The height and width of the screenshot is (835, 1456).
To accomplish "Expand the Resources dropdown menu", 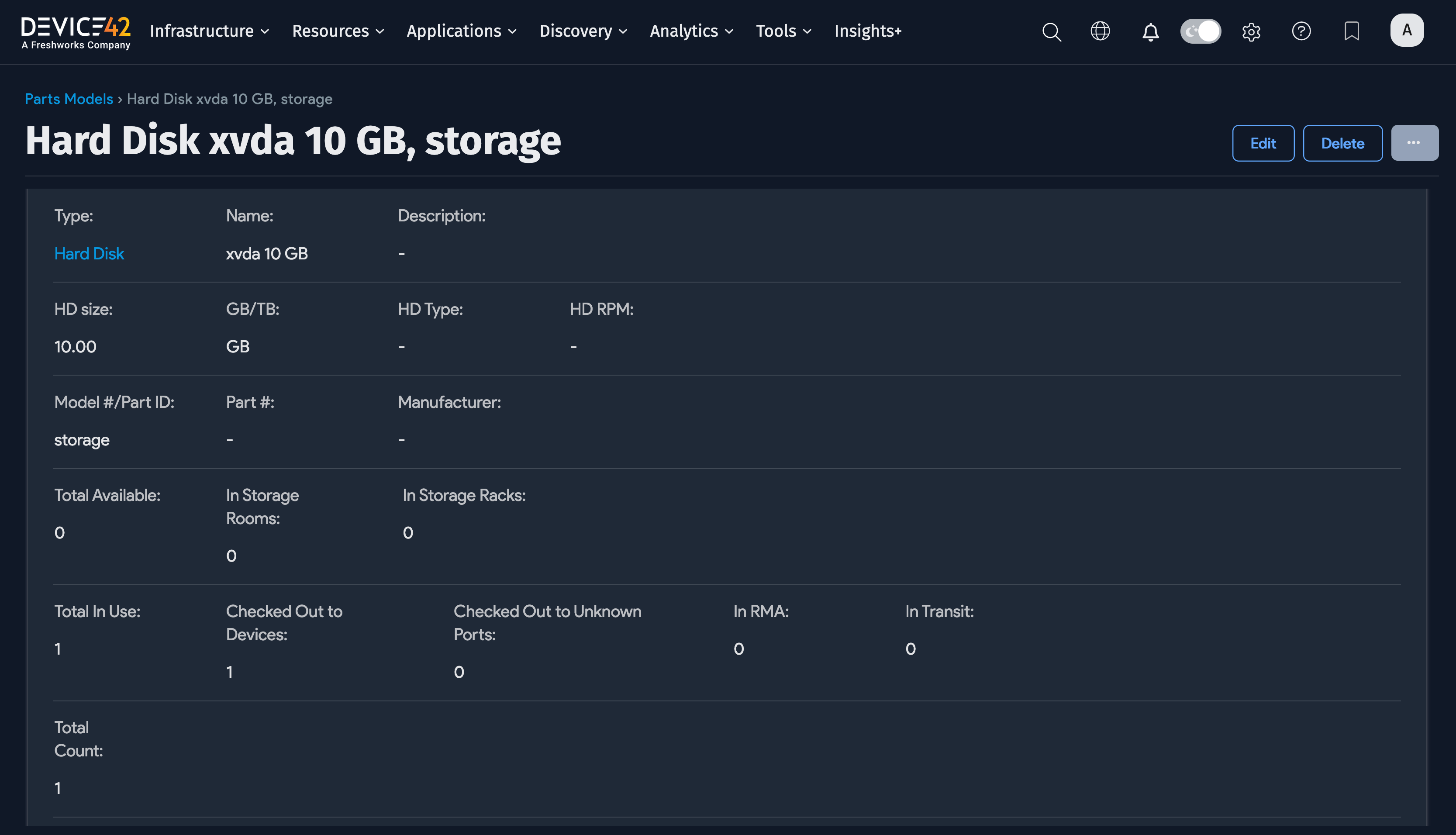I will click(x=338, y=31).
